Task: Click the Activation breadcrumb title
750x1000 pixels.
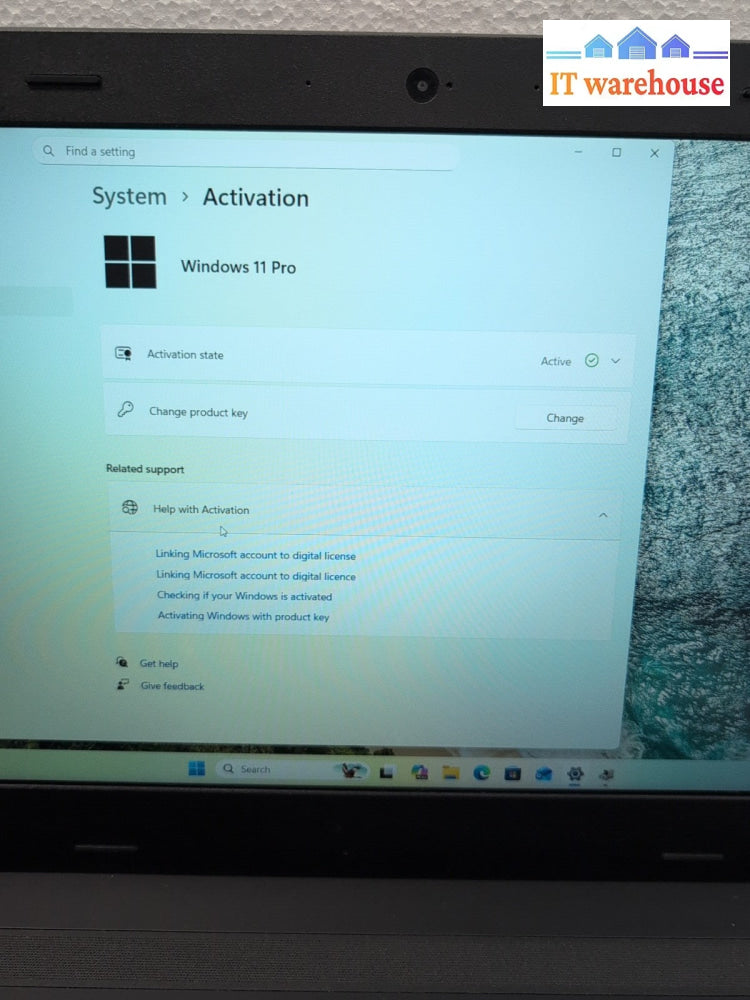Action: coord(256,198)
